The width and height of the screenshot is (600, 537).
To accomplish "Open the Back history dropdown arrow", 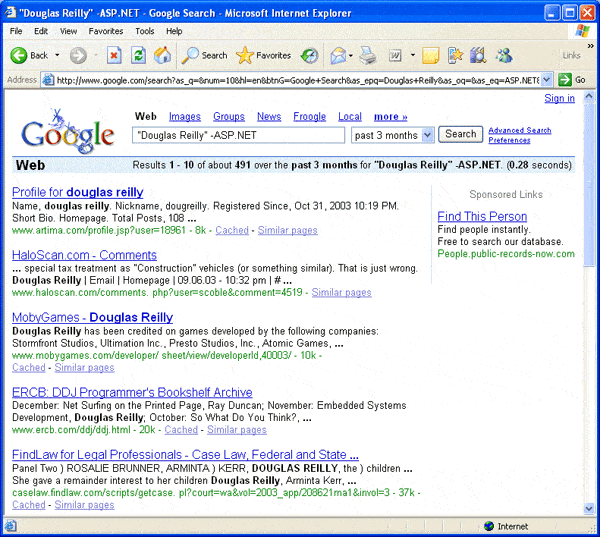I will 57,56.
